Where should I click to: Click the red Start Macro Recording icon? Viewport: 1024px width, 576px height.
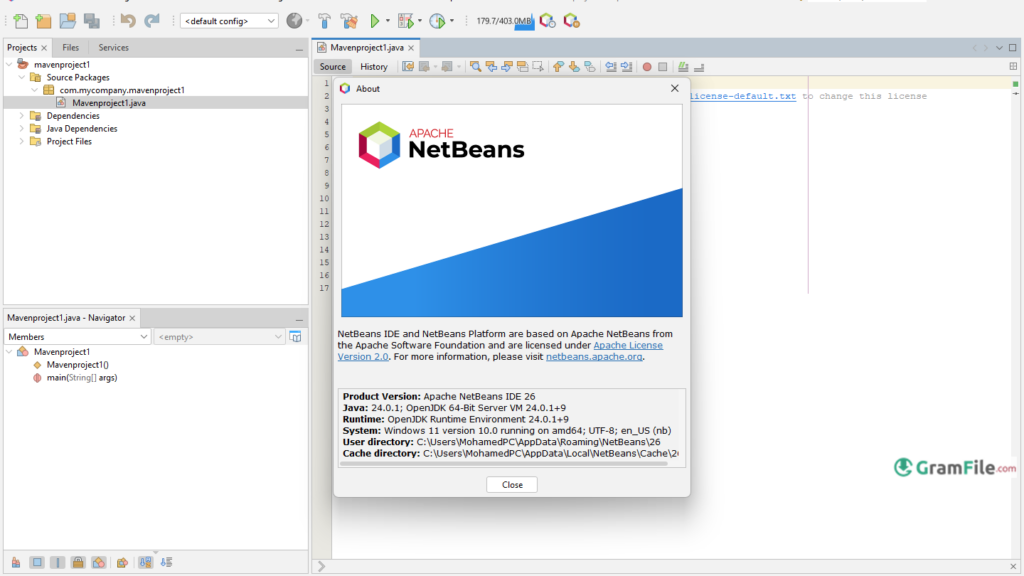click(x=647, y=67)
